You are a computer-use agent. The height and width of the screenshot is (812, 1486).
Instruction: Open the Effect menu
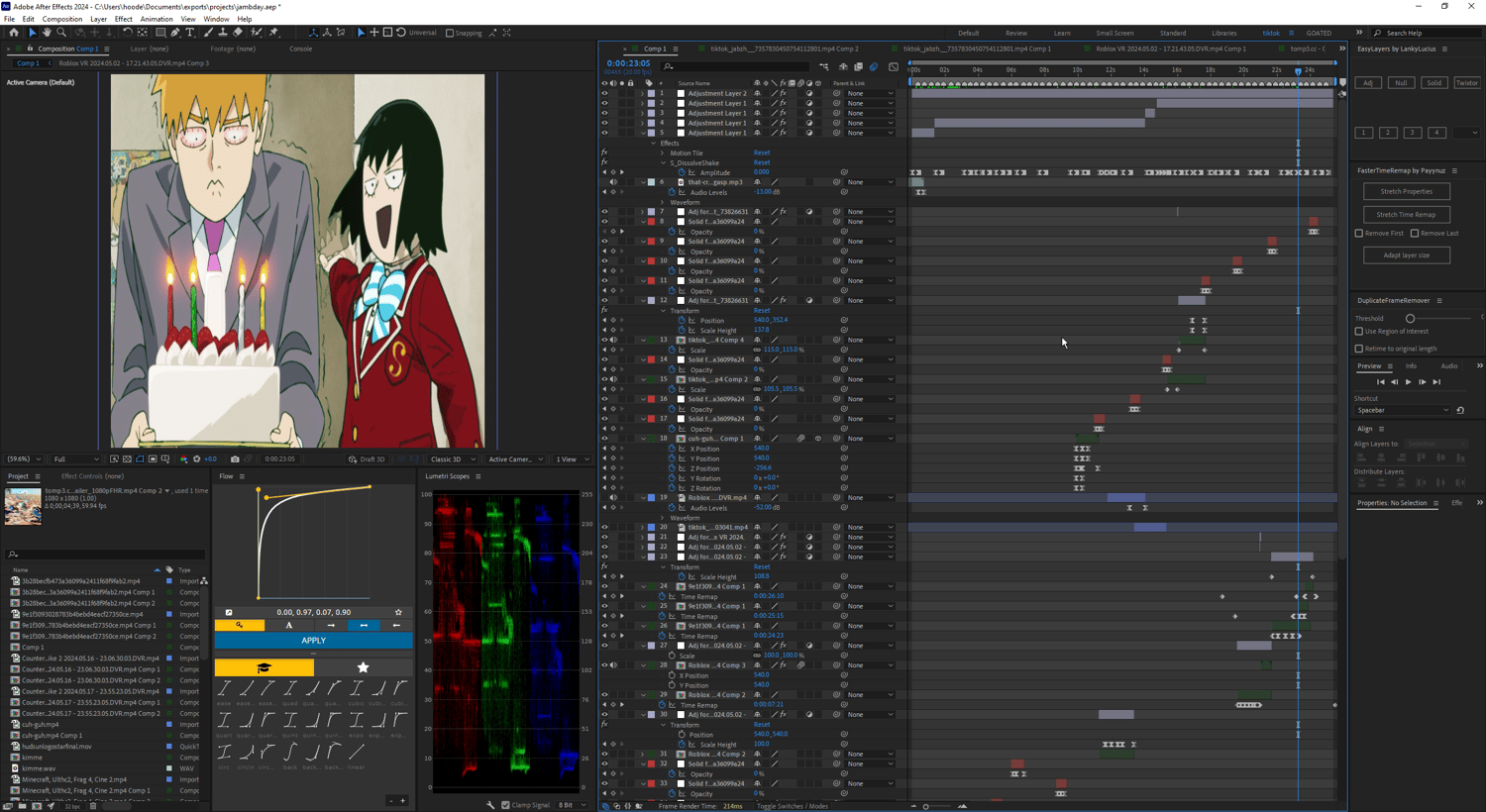[123, 19]
